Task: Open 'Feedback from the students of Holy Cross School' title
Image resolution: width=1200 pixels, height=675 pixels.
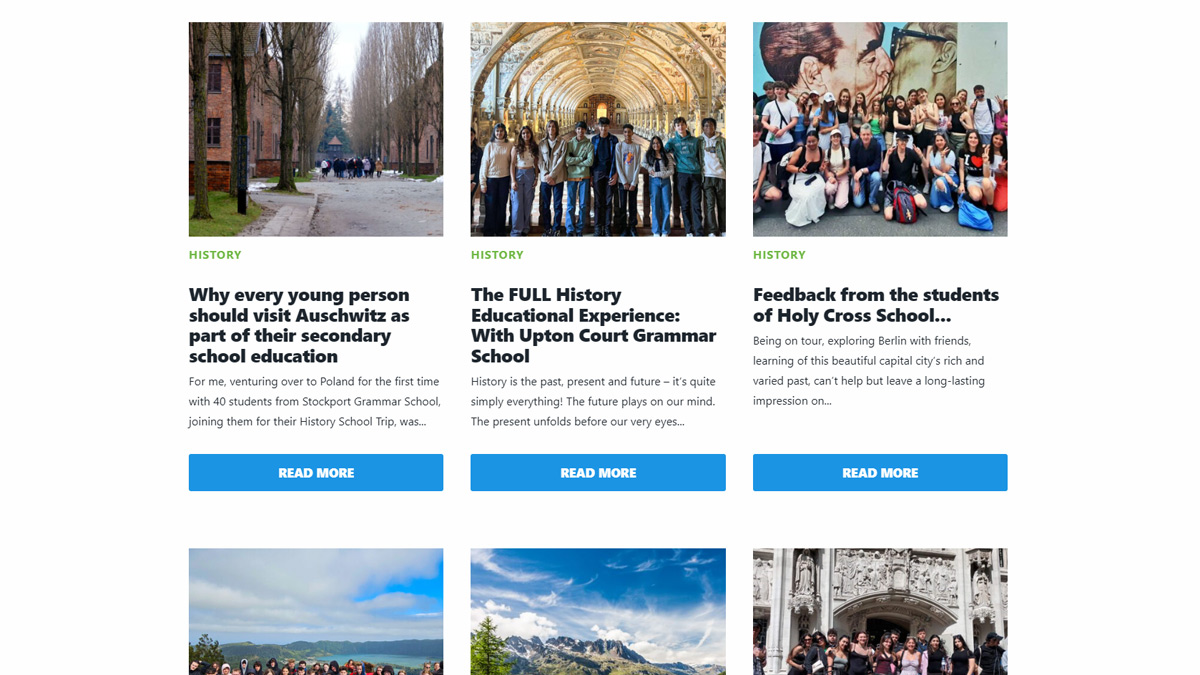Action: pos(876,305)
